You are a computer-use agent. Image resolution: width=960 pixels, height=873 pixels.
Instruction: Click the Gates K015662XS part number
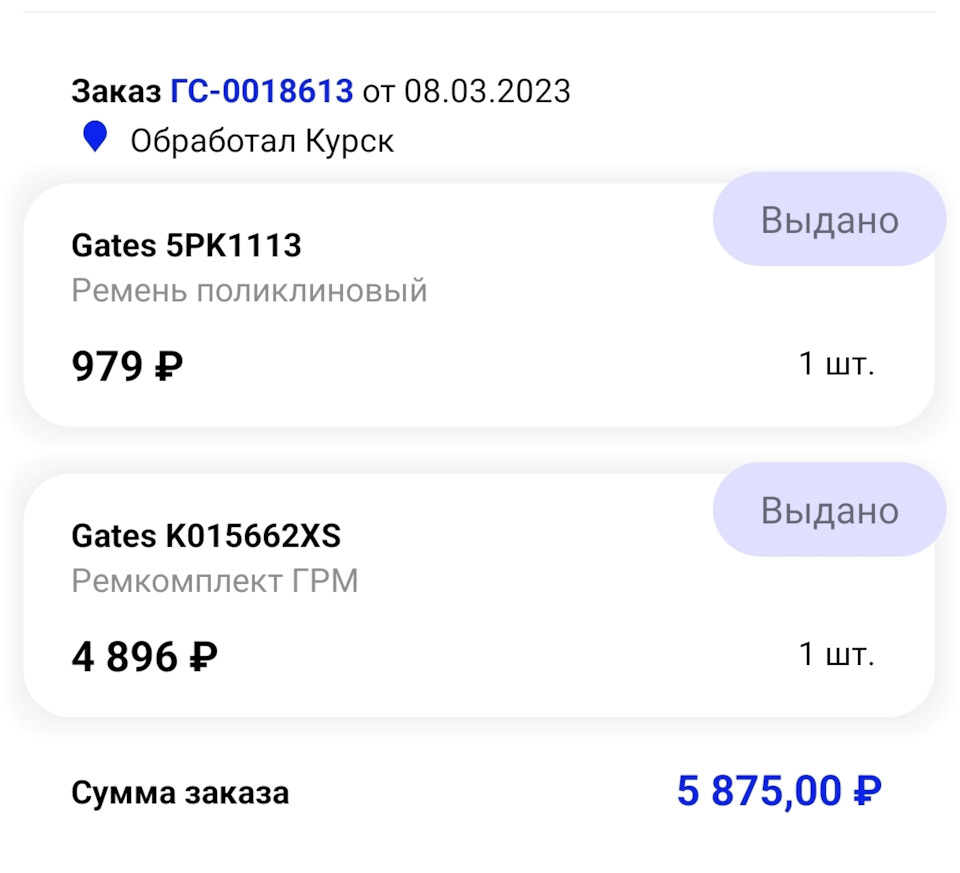coord(206,535)
